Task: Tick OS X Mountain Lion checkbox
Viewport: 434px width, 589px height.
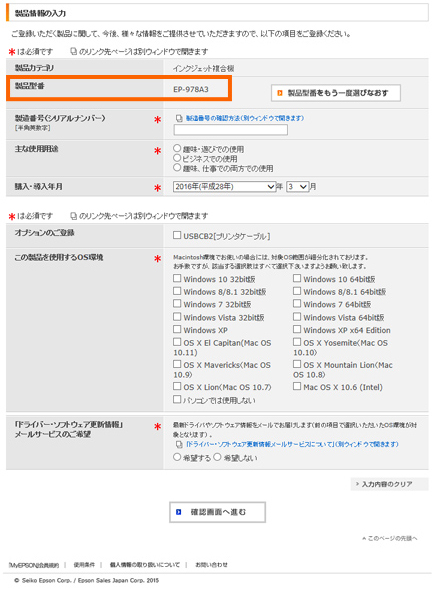Action: pos(297,364)
